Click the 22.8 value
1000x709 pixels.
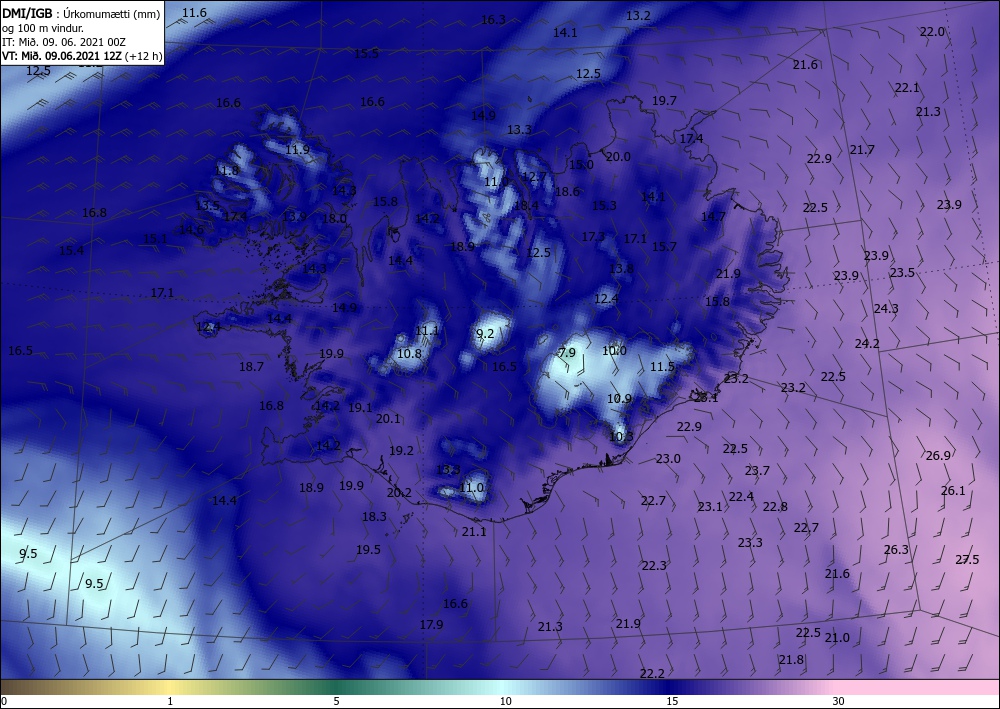point(775,507)
